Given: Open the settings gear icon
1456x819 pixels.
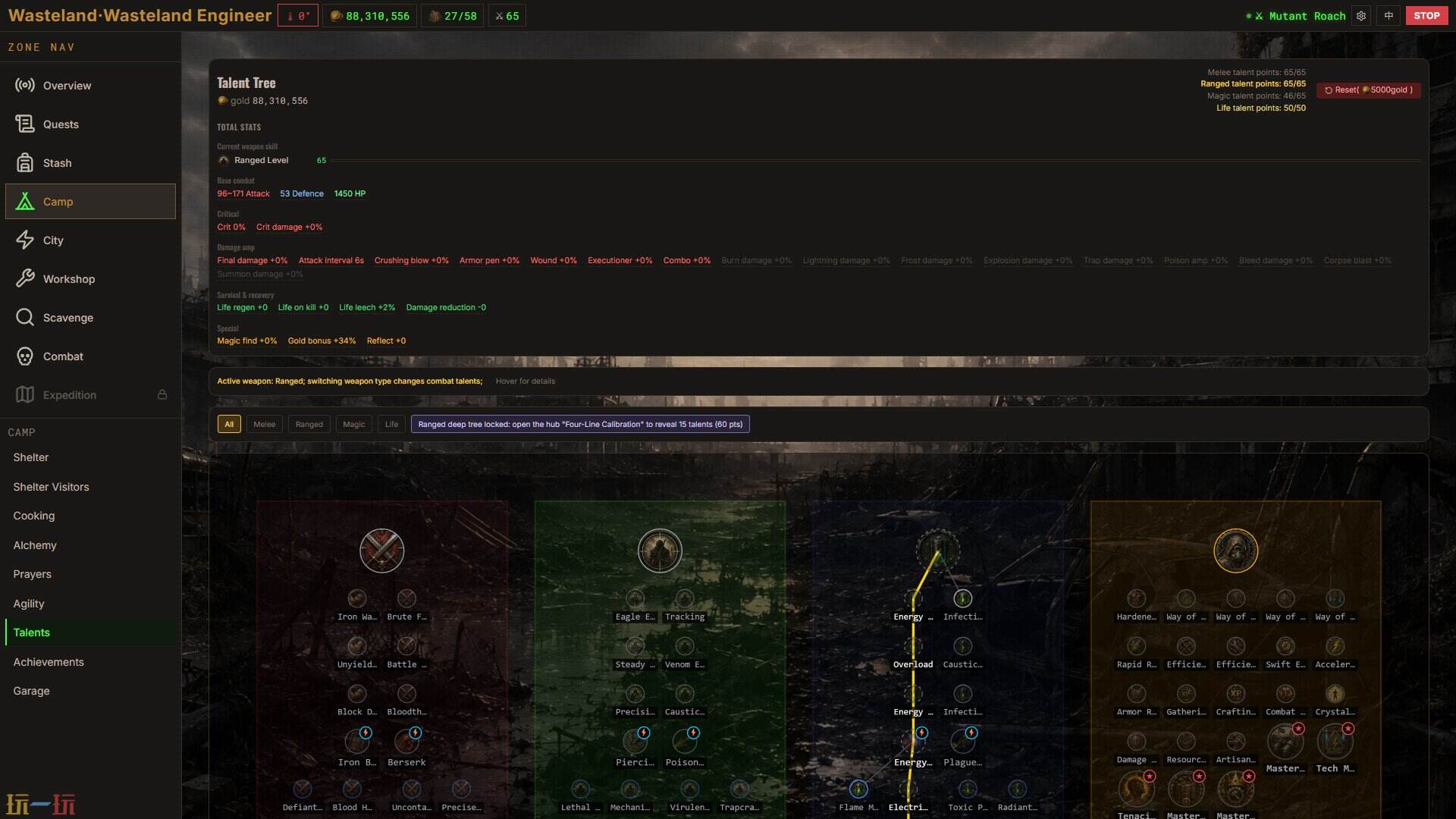Looking at the screenshot, I should pos(1361,16).
